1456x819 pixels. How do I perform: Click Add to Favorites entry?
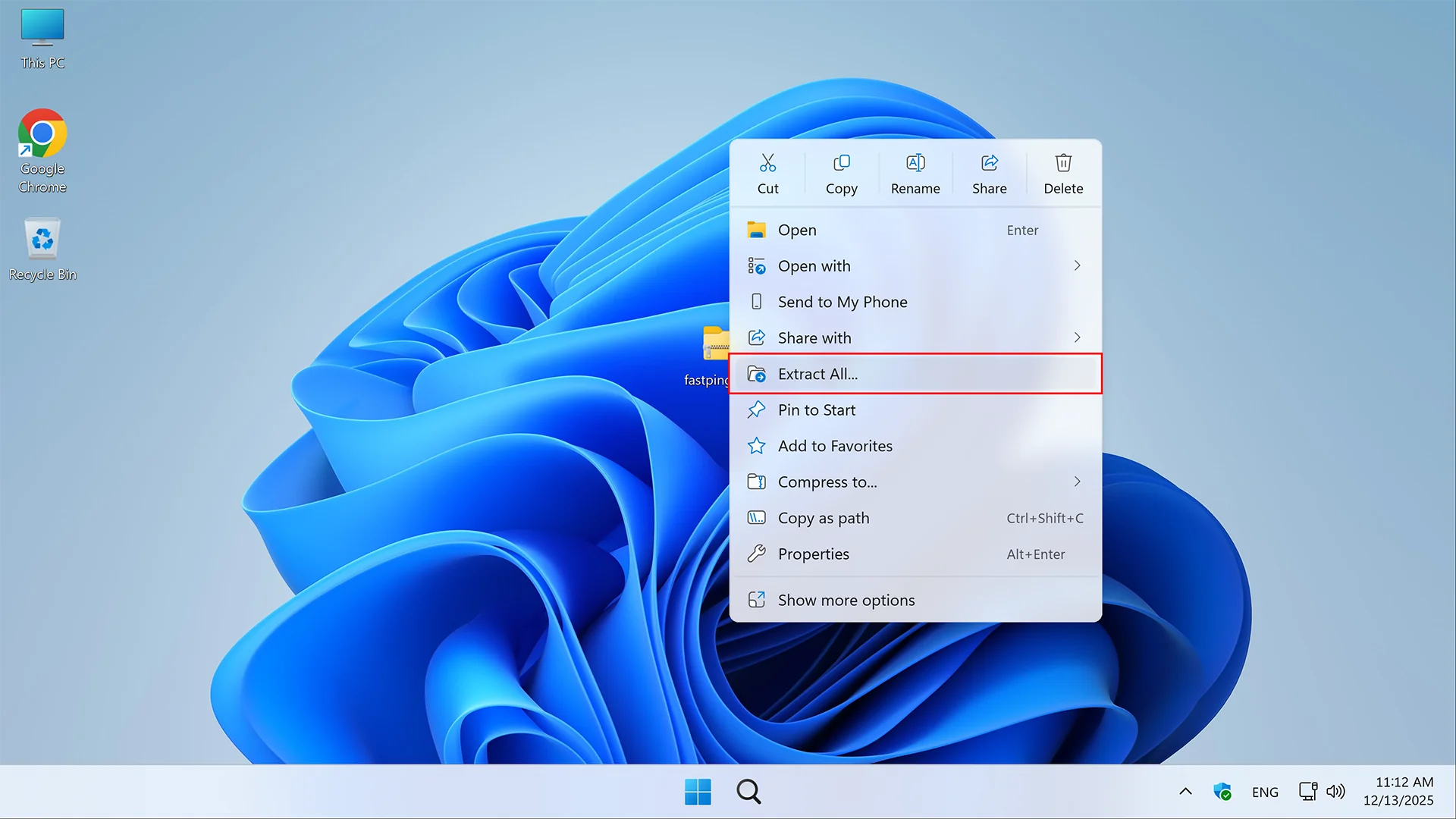pyautogui.click(x=834, y=446)
